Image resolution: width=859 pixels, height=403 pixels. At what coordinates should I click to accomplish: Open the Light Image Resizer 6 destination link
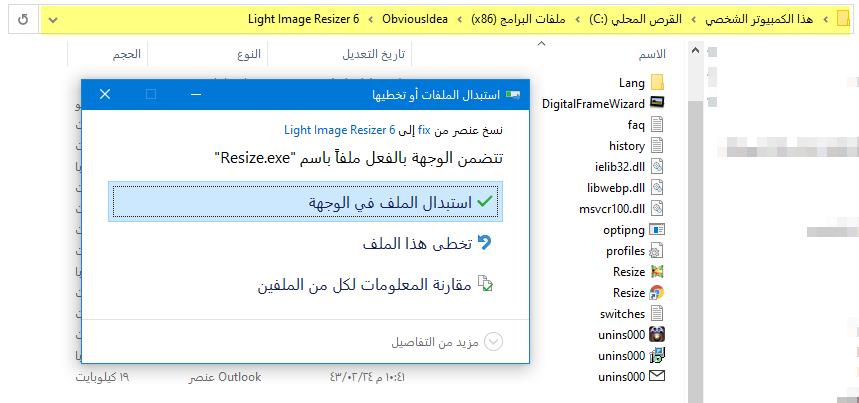[x=340, y=130]
